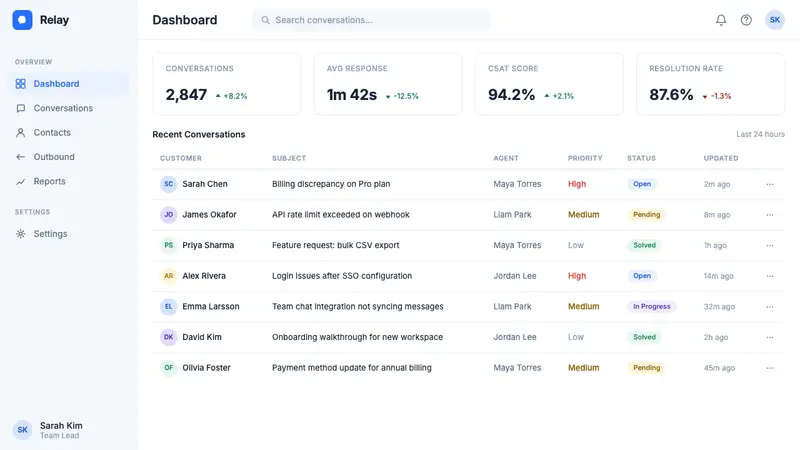
Task: Open Contacts in the sidebar
Action: click(68, 133)
